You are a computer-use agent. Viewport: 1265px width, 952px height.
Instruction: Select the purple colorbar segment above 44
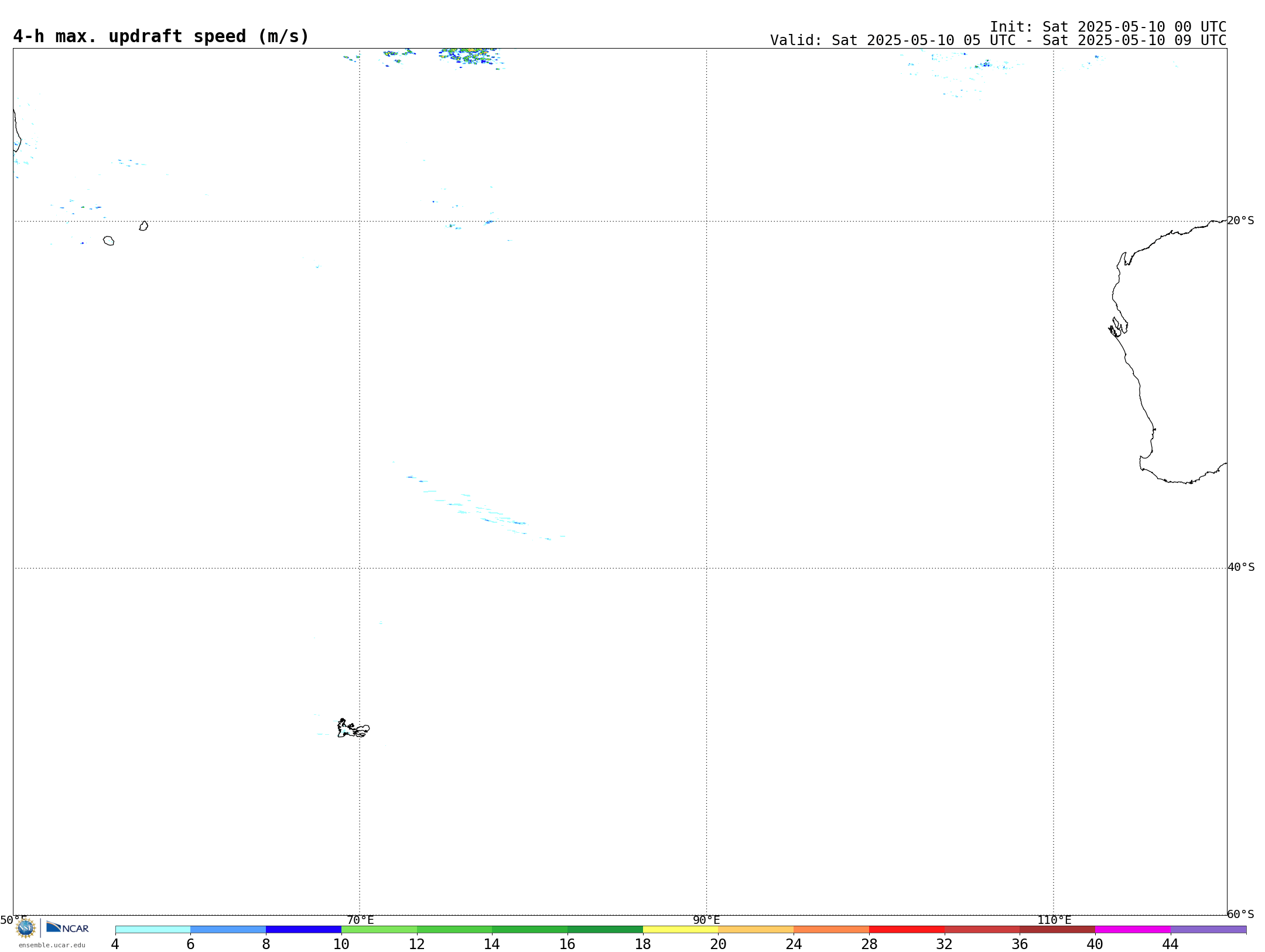pos(1208,930)
